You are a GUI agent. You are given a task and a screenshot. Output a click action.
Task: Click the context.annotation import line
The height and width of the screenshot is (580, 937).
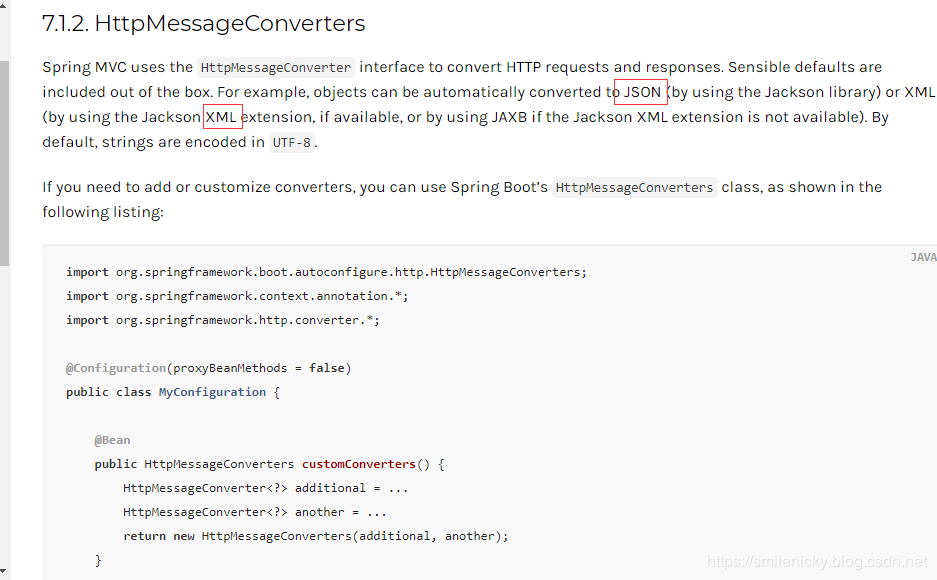click(x=237, y=296)
